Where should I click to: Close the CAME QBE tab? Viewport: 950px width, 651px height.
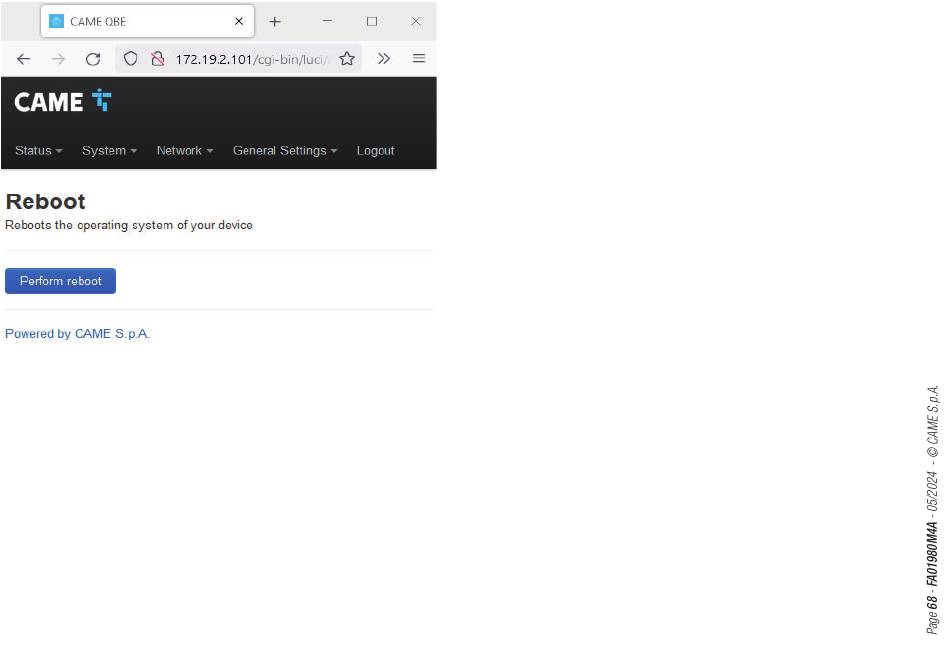tap(239, 21)
